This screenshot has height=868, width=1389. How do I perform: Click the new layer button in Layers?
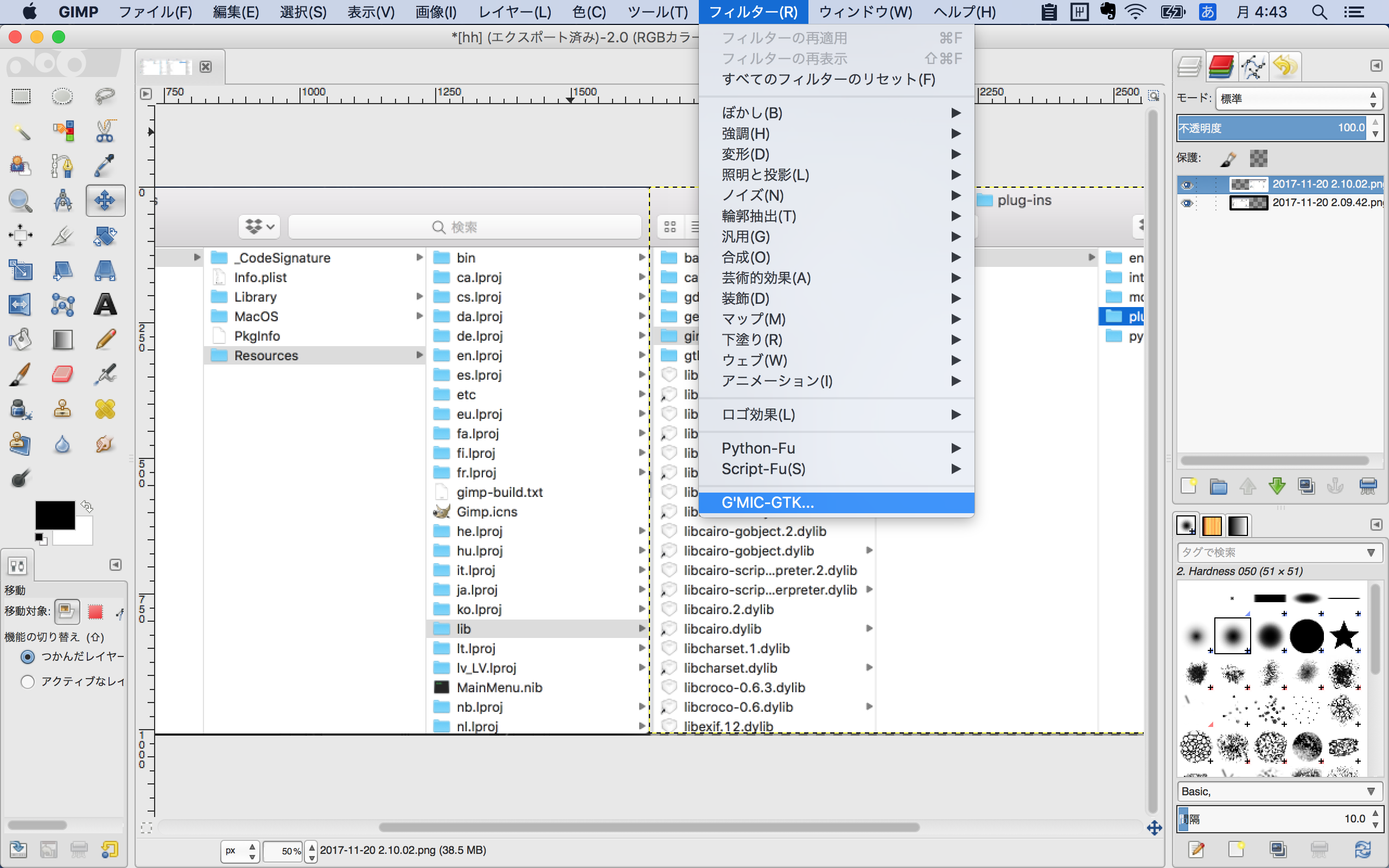[1188, 486]
